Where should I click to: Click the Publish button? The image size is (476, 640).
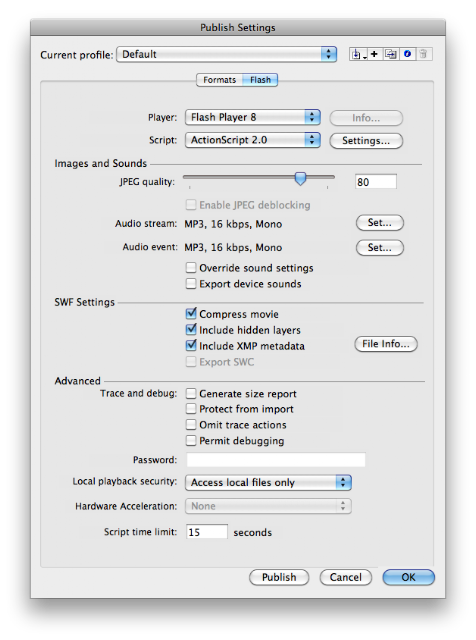tap(279, 578)
